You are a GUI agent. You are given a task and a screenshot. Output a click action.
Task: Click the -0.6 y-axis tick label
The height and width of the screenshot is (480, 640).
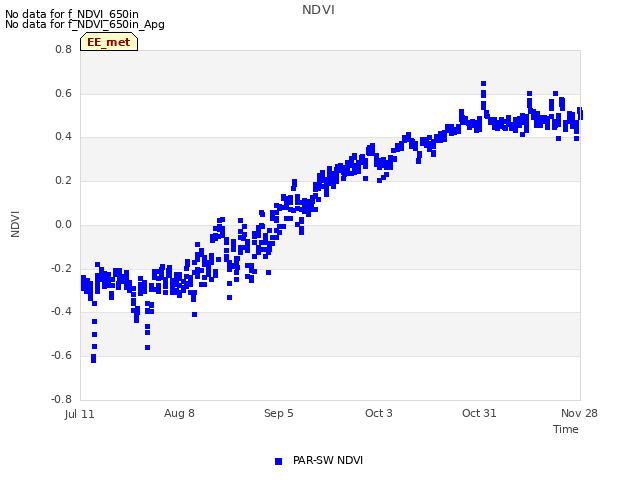[62, 356]
